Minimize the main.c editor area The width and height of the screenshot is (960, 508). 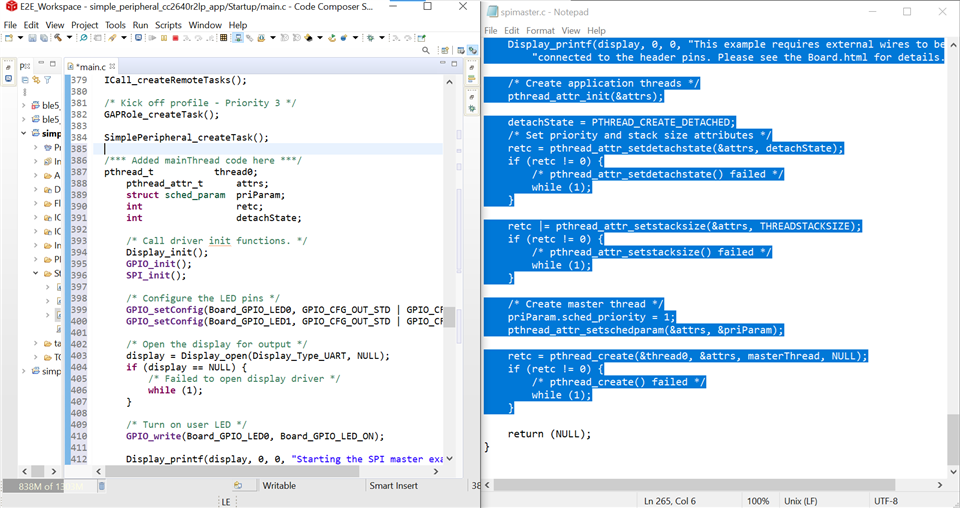[443, 63]
